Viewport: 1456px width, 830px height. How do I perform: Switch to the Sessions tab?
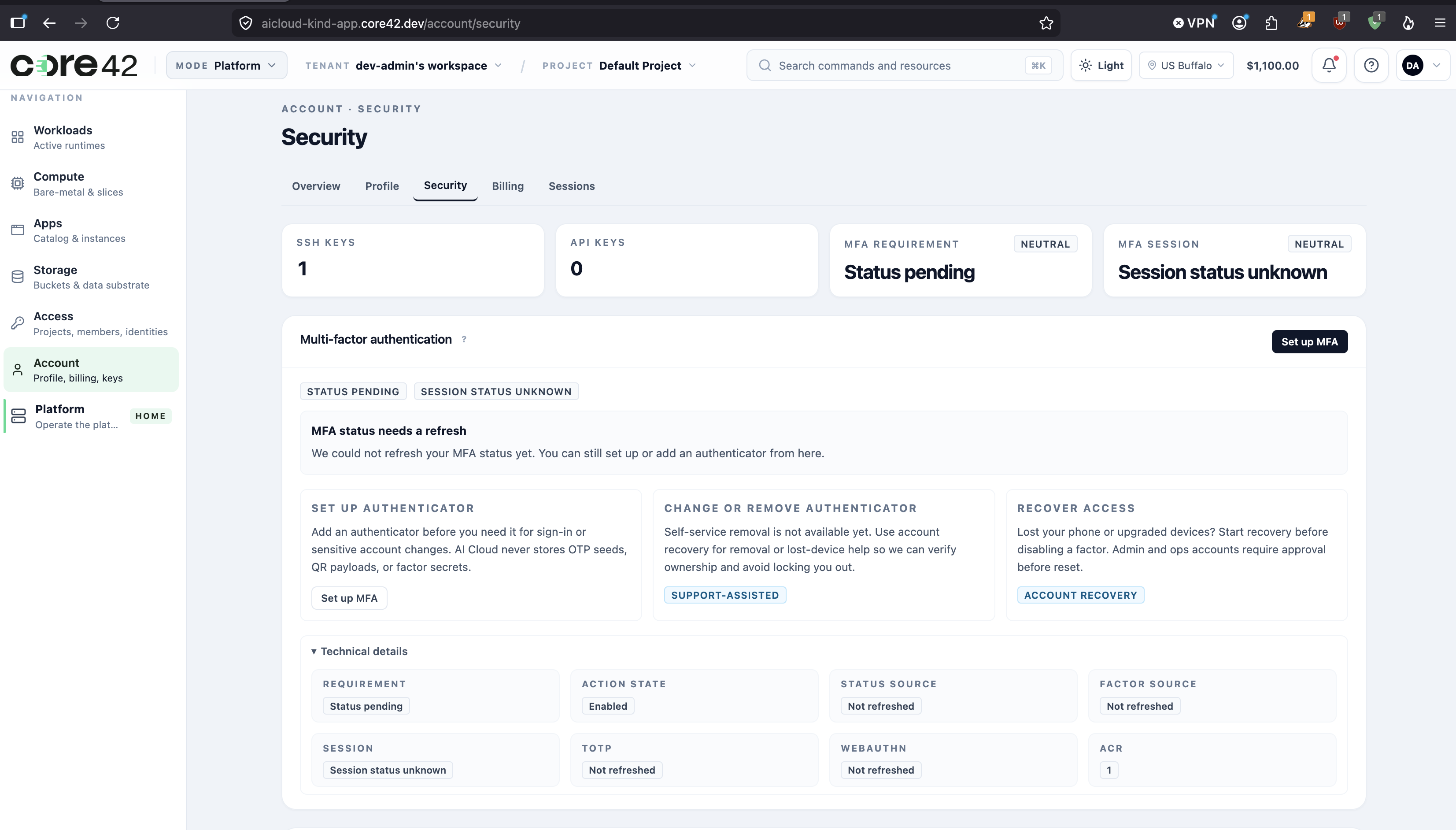point(572,186)
